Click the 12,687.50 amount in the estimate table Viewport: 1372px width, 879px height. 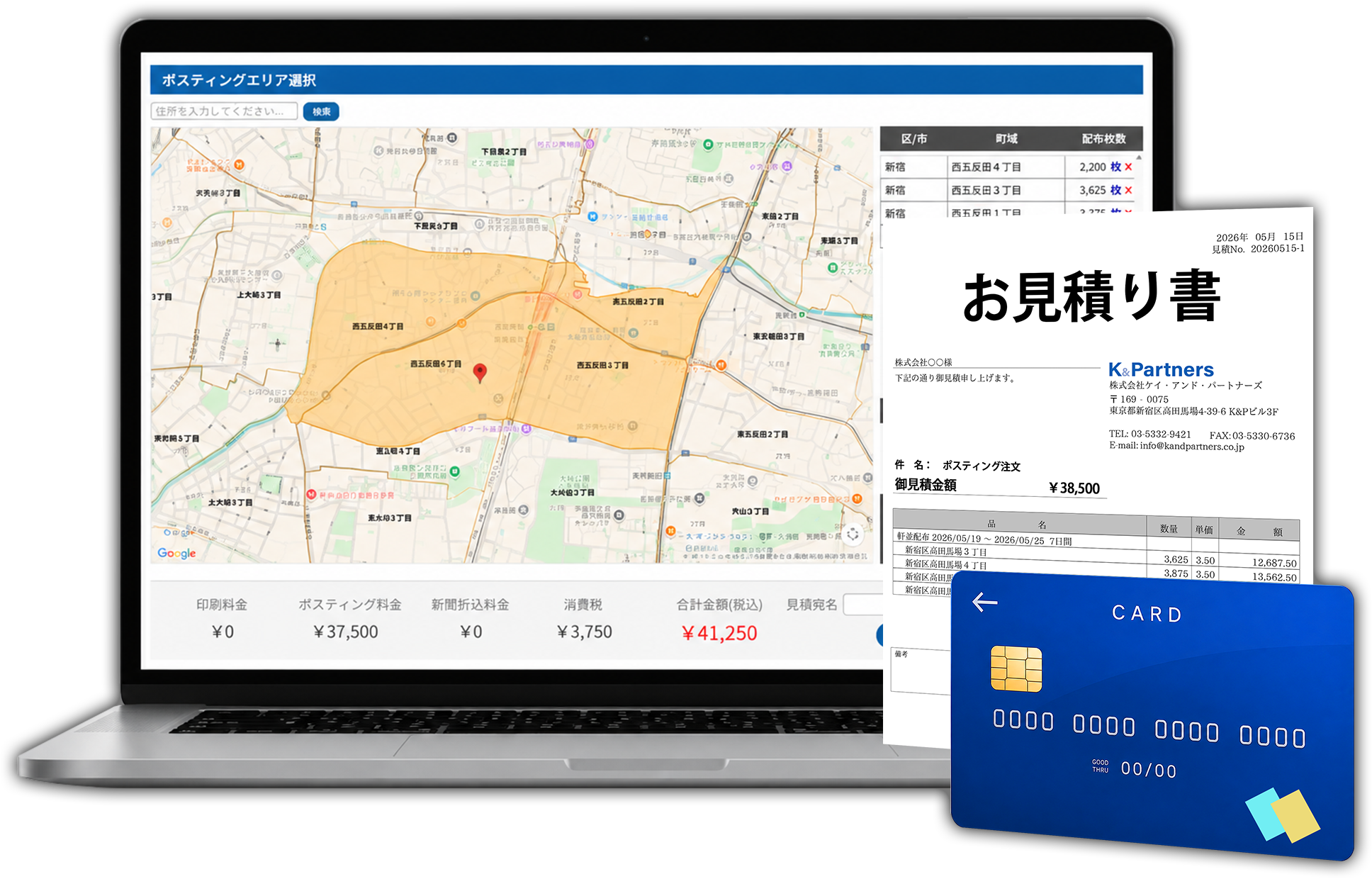1274,563
